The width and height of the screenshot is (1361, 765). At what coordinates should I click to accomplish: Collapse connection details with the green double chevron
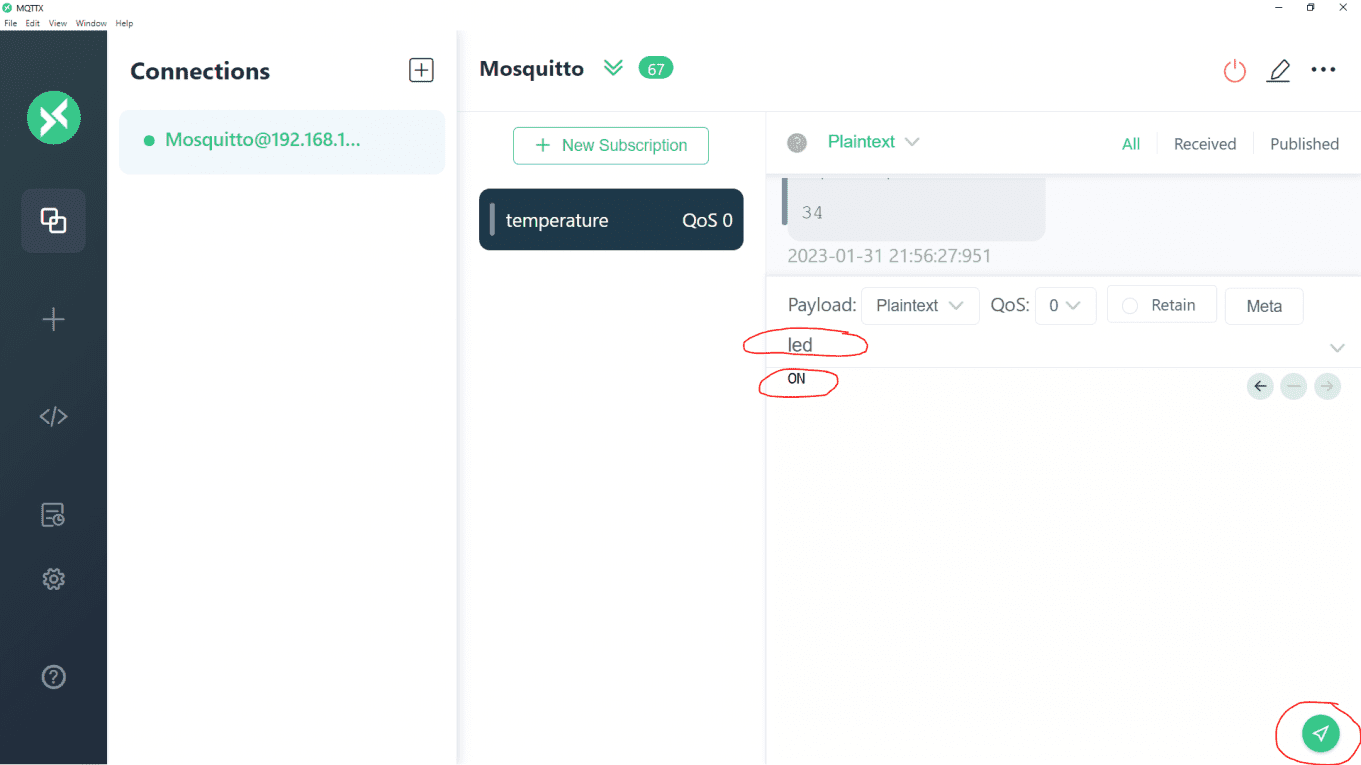click(x=613, y=68)
